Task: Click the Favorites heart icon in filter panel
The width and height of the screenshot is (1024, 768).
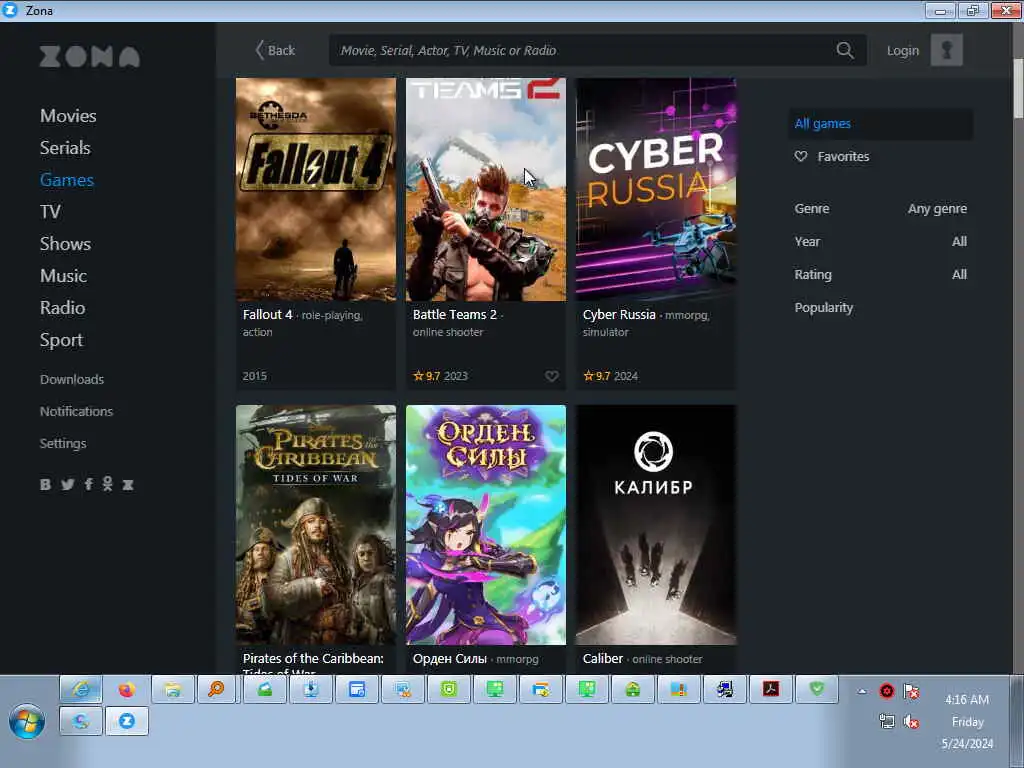Action: click(801, 157)
